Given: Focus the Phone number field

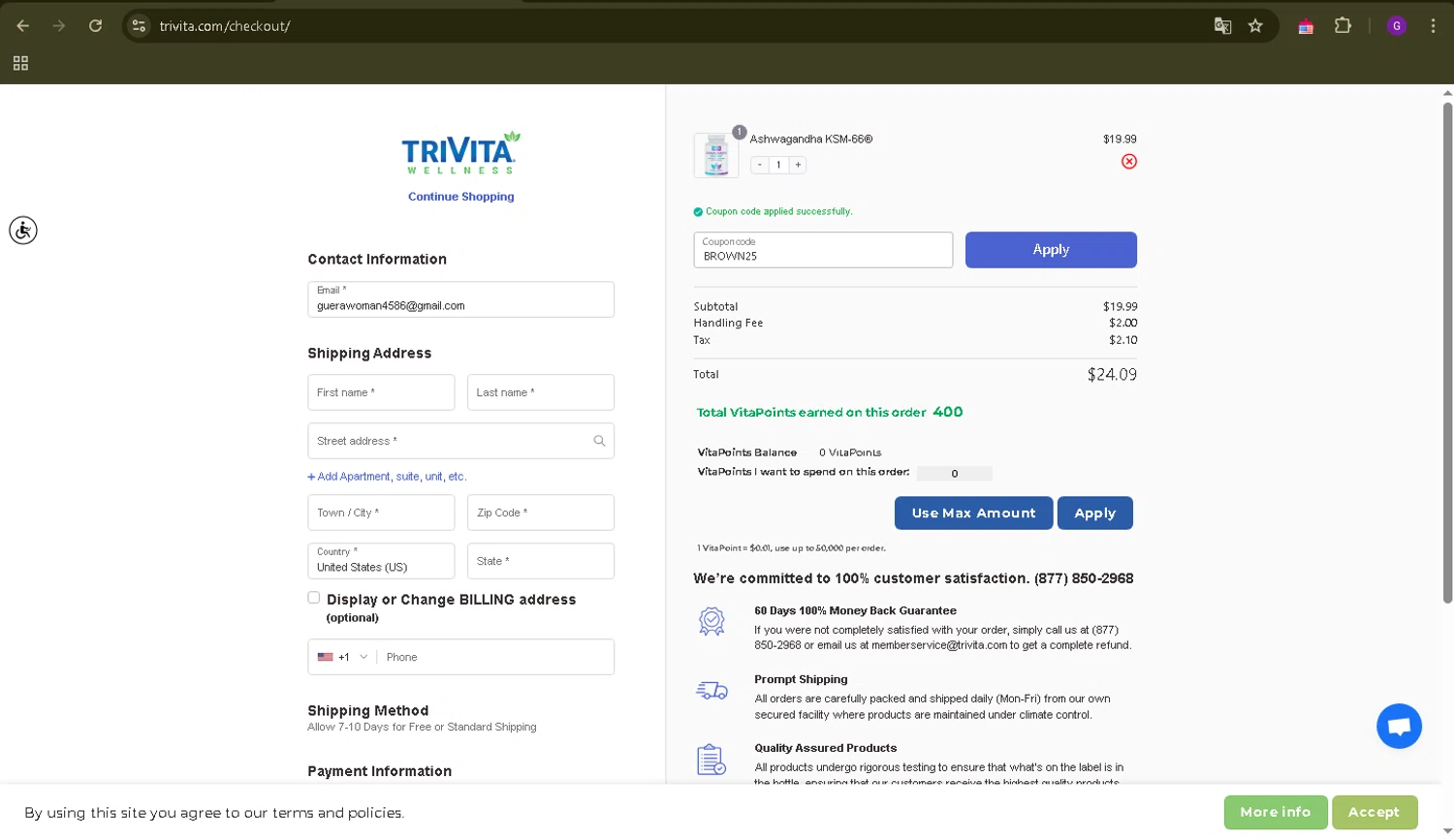Looking at the screenshot, I should [494, 657].
